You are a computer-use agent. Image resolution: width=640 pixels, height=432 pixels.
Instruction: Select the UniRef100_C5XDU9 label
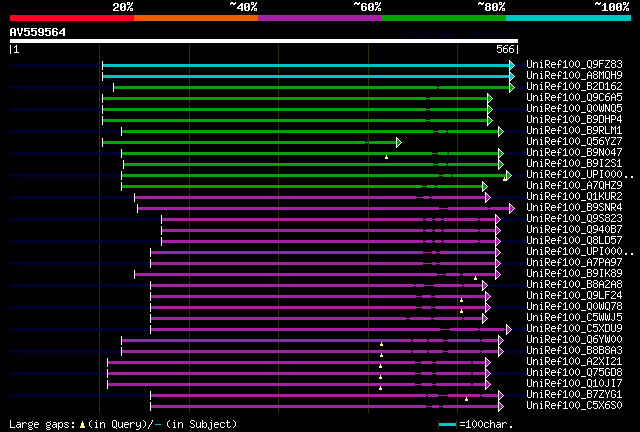point(574,329)
